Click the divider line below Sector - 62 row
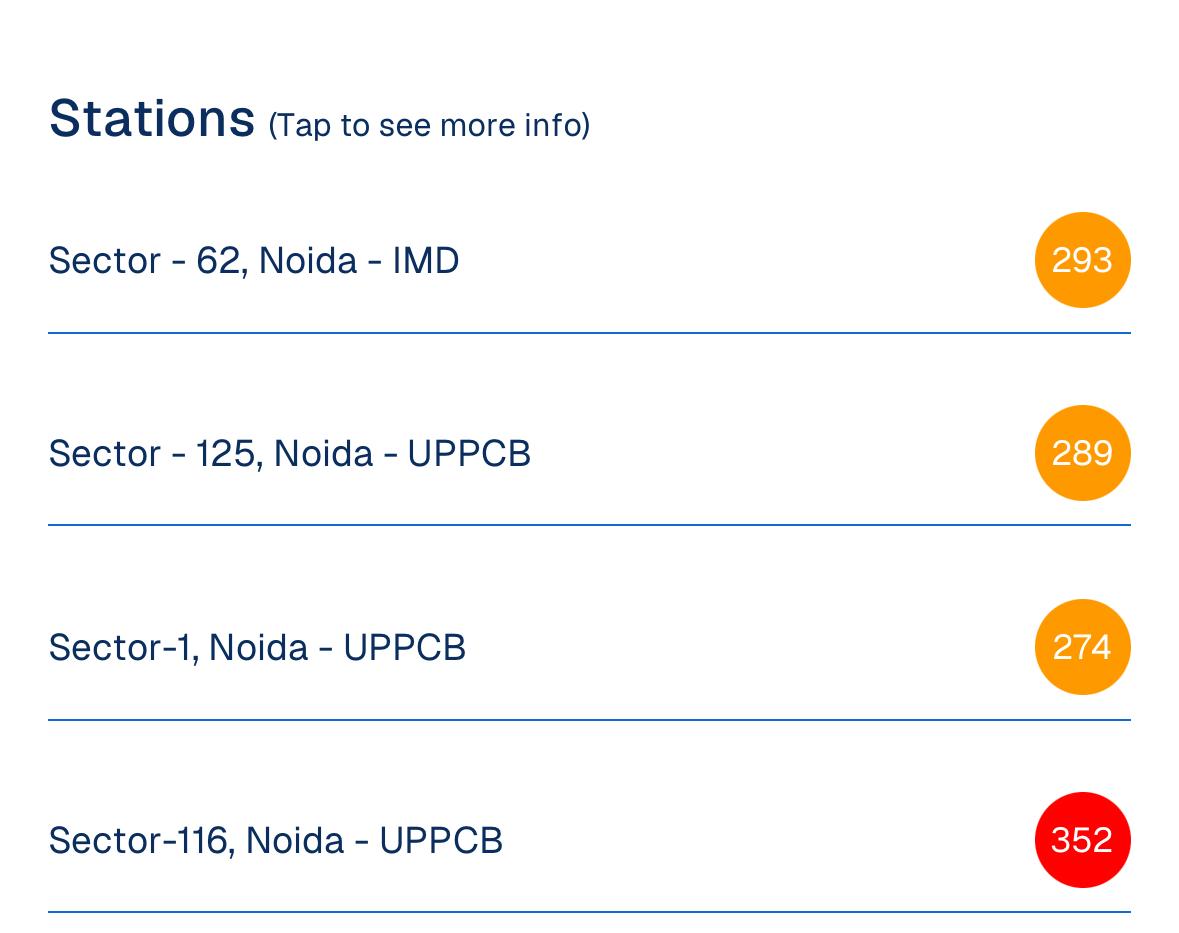The width and height of the screenshot is (1179, 933). (589, 333)
